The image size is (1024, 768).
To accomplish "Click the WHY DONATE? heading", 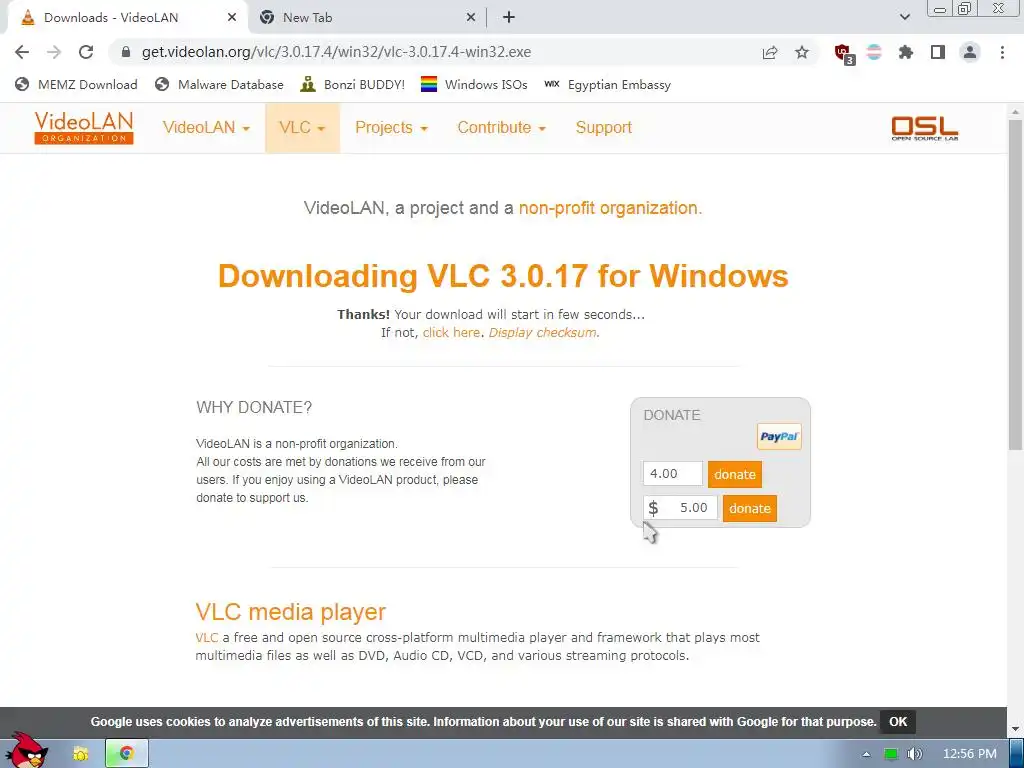I will (x=254, y=408).
